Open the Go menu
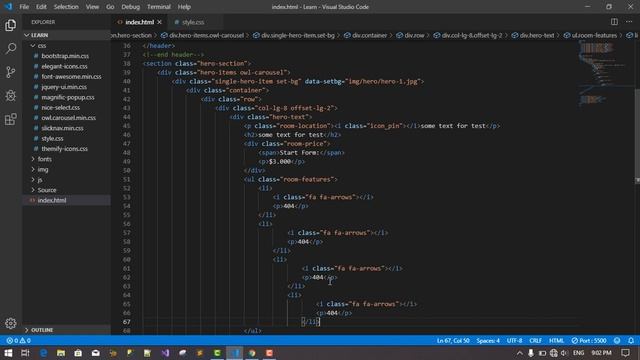Image resolution: width=640 pixels, height=360 pixels. pyautogui.click(x=110, y=7)
